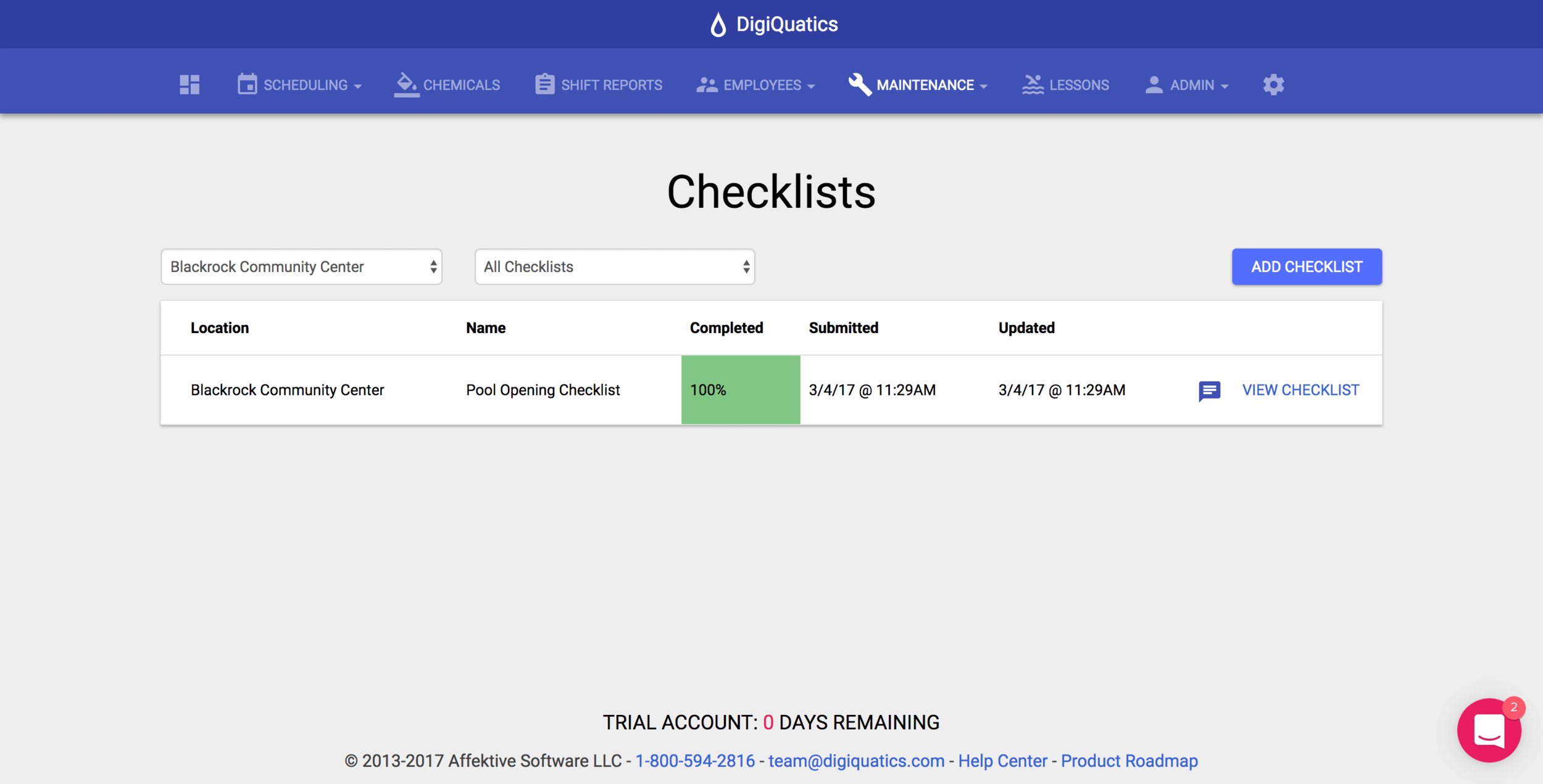Click the Employees people icon

707,85
